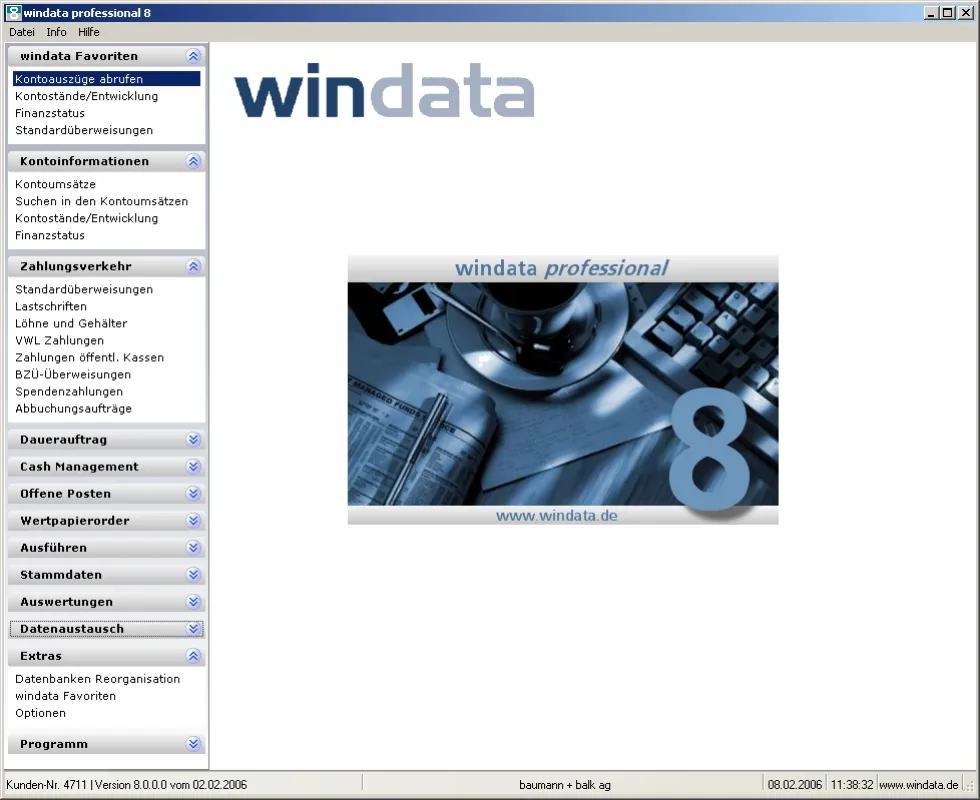Minimize the windata professional window
Image resolution: width=980 pixels, height=800 pixels.
[931, 12]
